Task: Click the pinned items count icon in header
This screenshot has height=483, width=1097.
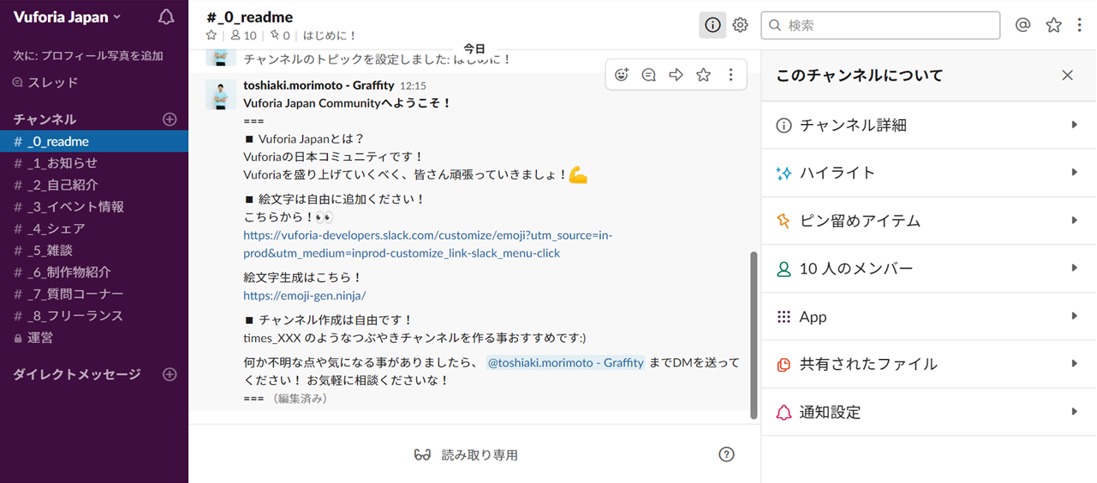Action: tap(280, 36)
